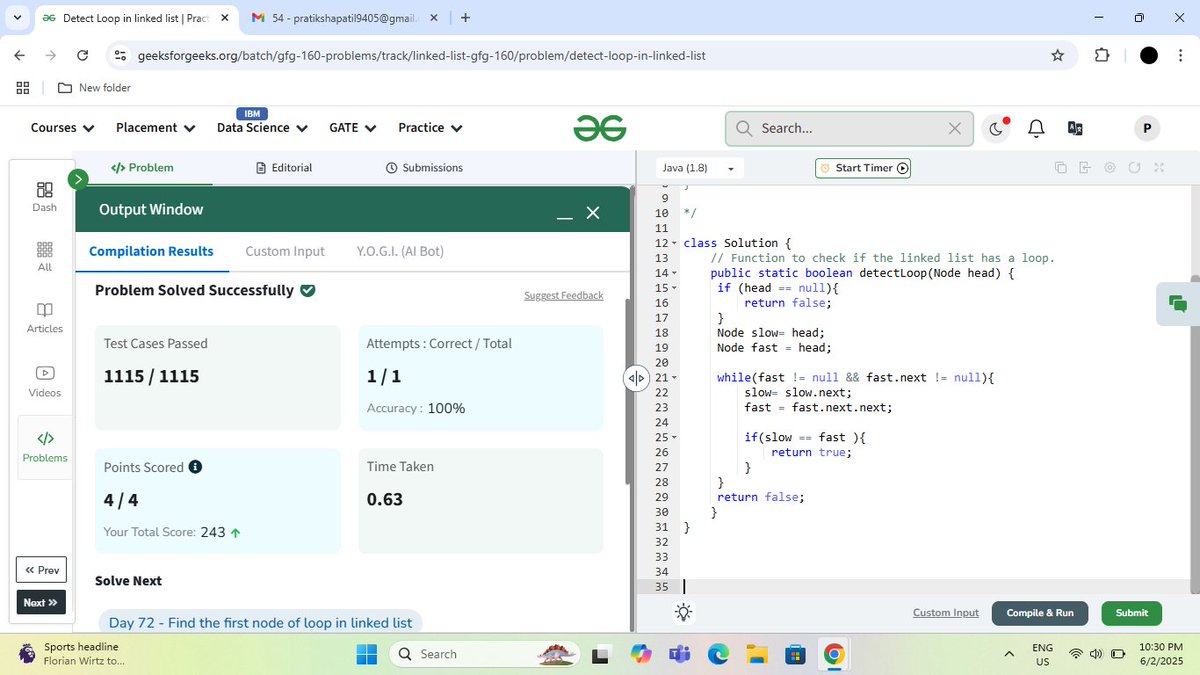1200x675 pixels.
Task: Open the editor settings gear icon
Action: click(1110, 168)
